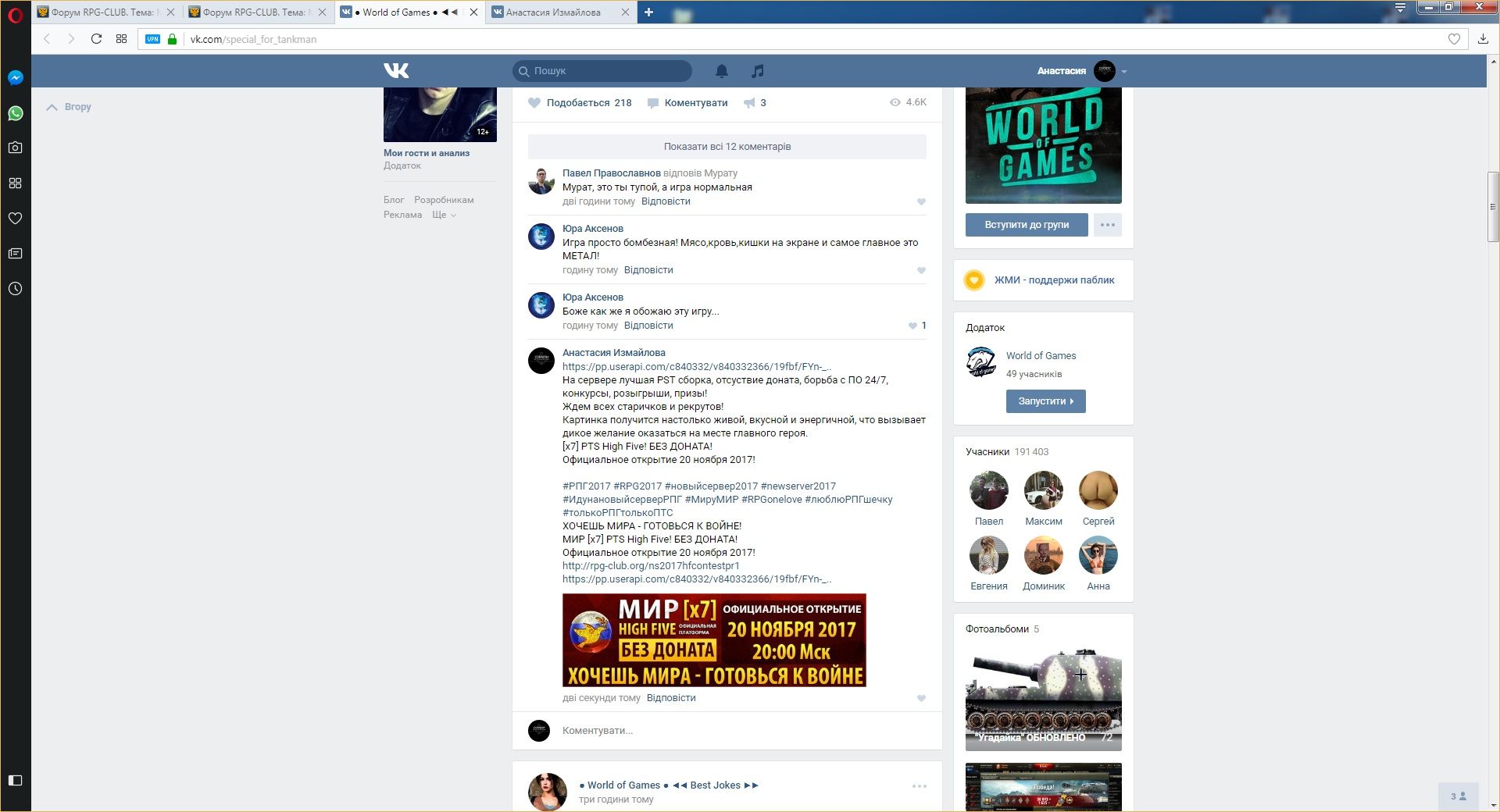Open the group actions three-dot menu
Screen dimensions: 1500x812
[x=1108, y=225]
